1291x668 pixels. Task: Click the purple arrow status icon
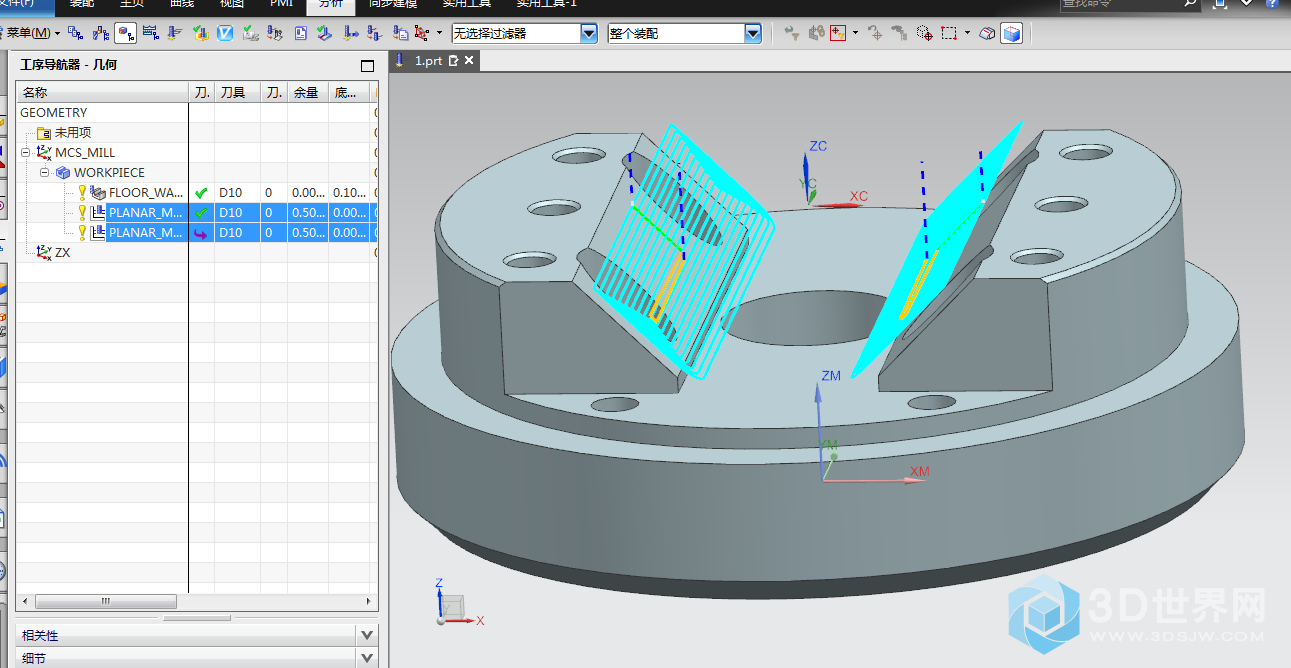point(201,233)
